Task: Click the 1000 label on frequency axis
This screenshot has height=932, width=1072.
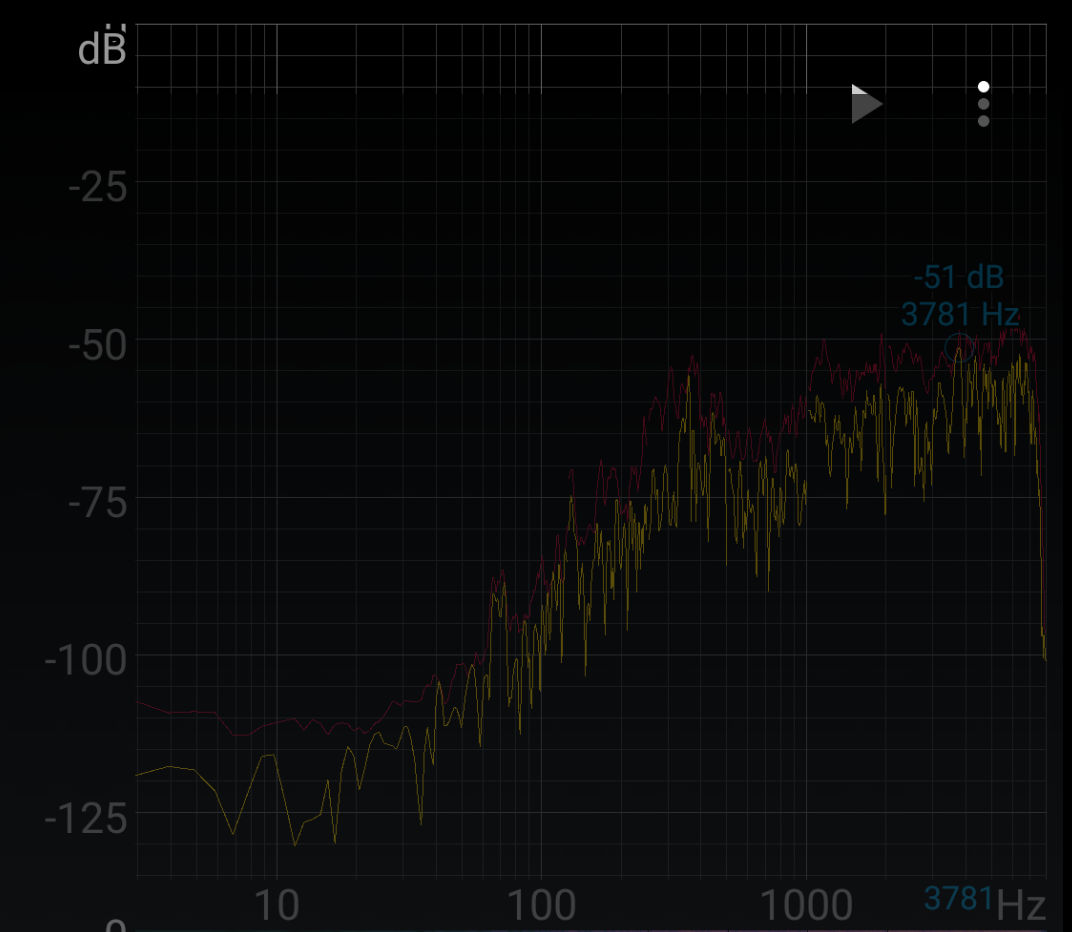Action: 806,906
